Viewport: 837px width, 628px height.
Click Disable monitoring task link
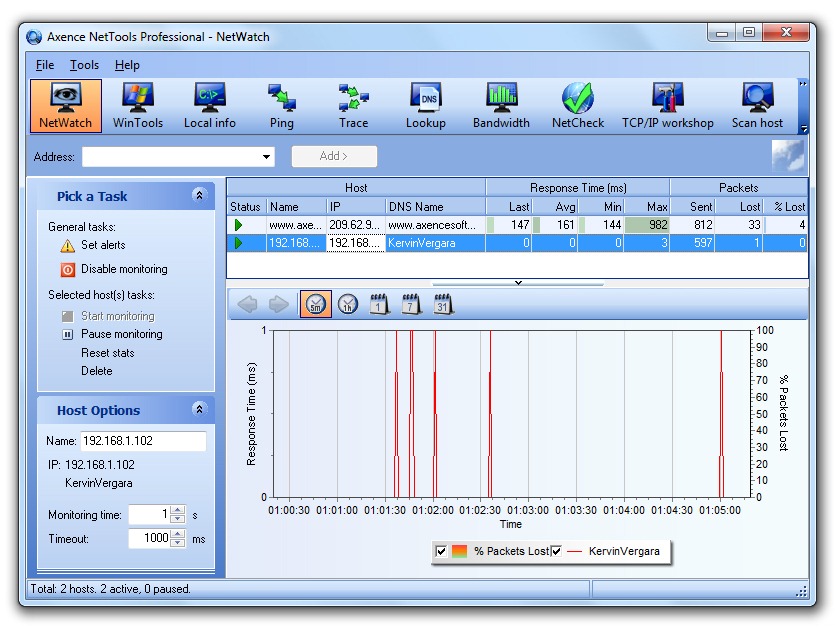pos(124,269)
